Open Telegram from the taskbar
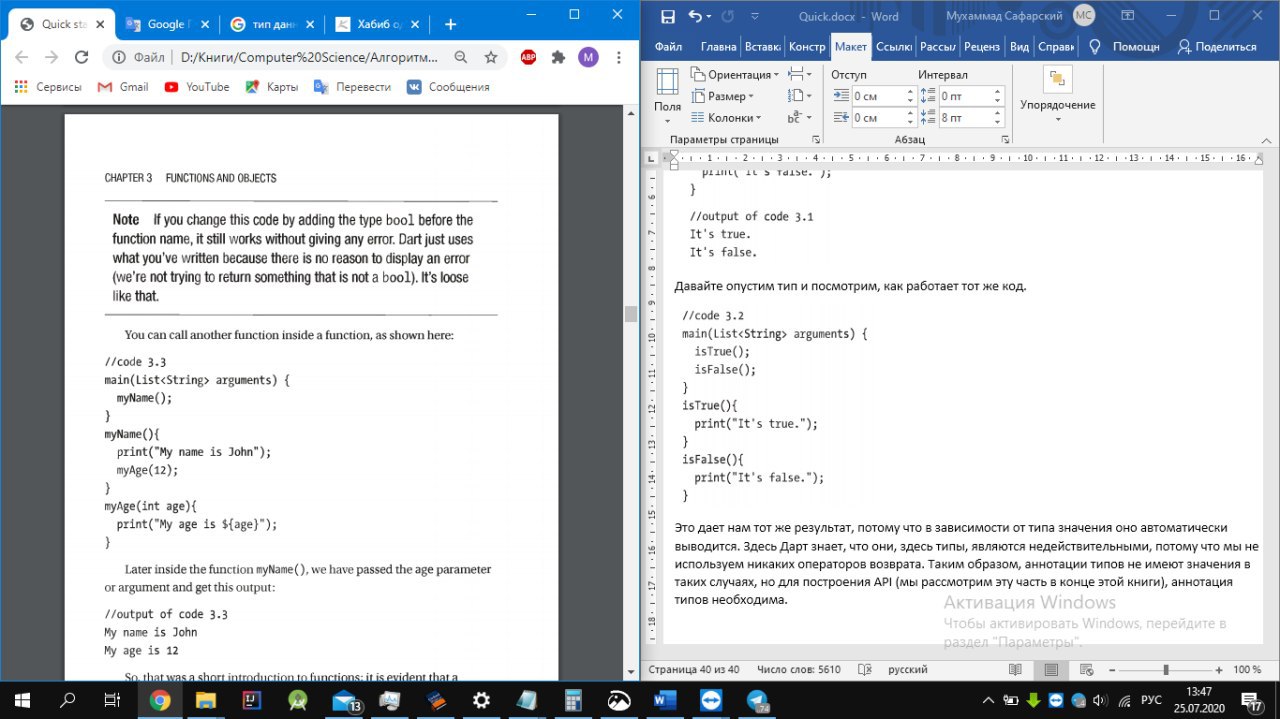The width and height of the screenshot is (1280, 719). (757, 699)
